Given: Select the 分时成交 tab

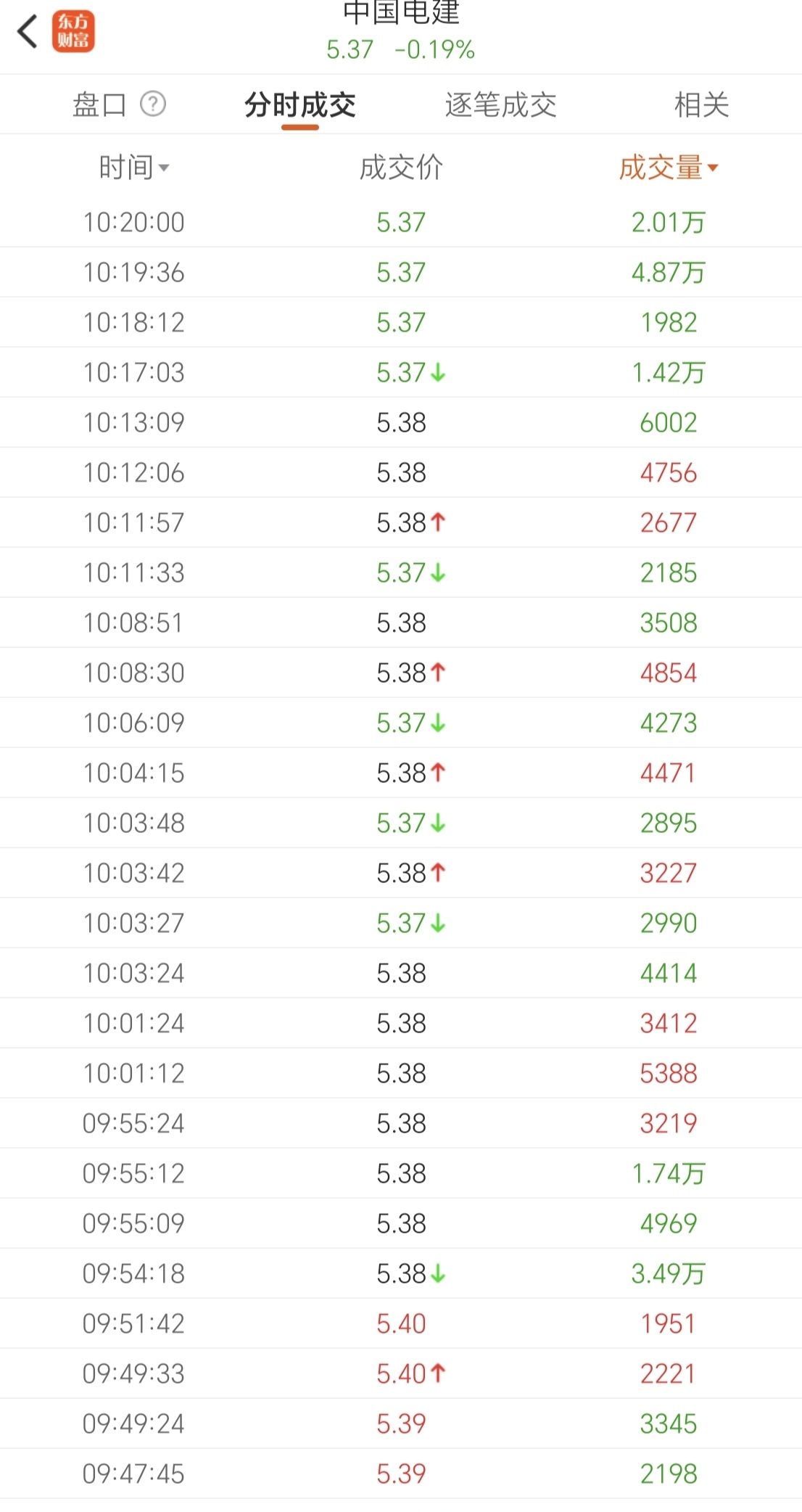Looking at the screenshot, I should click(300, 105).
